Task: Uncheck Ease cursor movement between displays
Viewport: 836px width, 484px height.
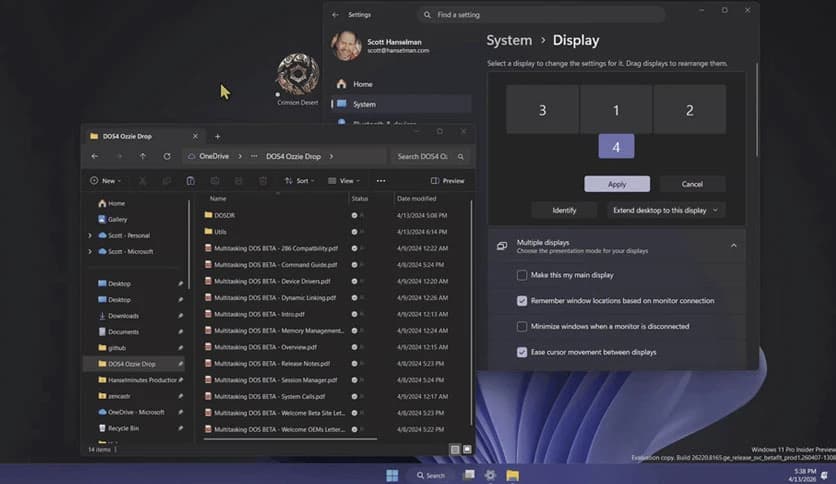Action: coord(521,352)
